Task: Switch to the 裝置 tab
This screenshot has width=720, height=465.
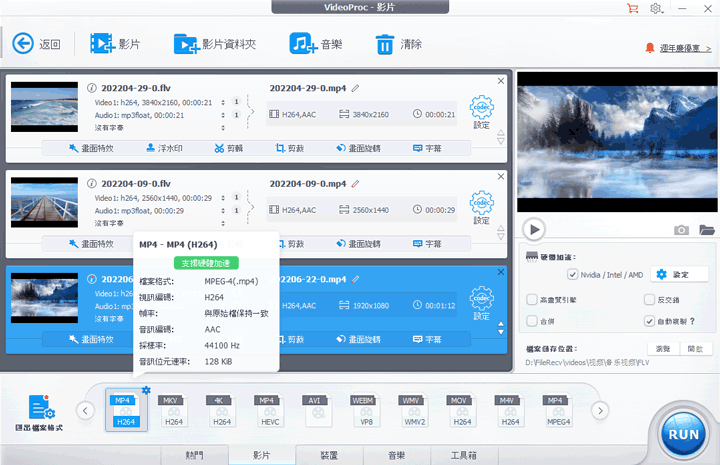Action: point(329,455)
